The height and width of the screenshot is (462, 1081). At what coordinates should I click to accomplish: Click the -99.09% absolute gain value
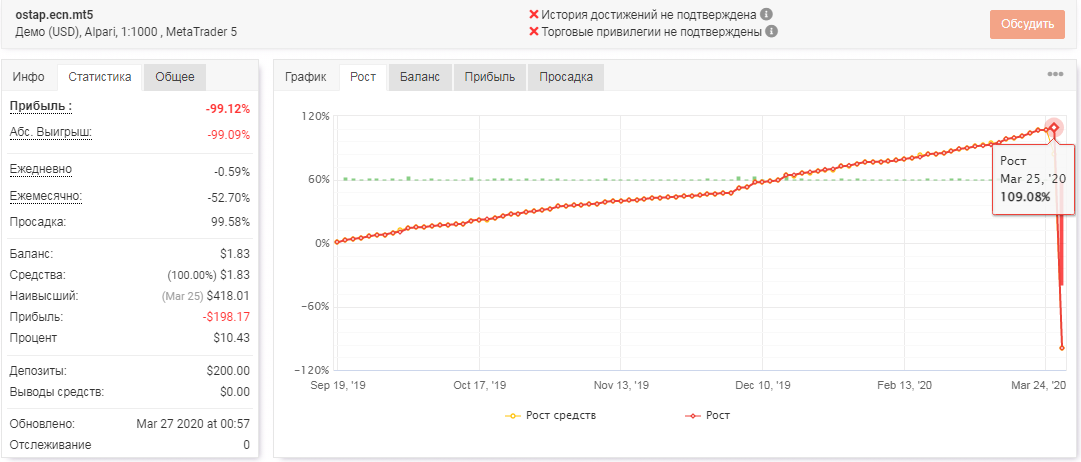[x=228, y=135]
